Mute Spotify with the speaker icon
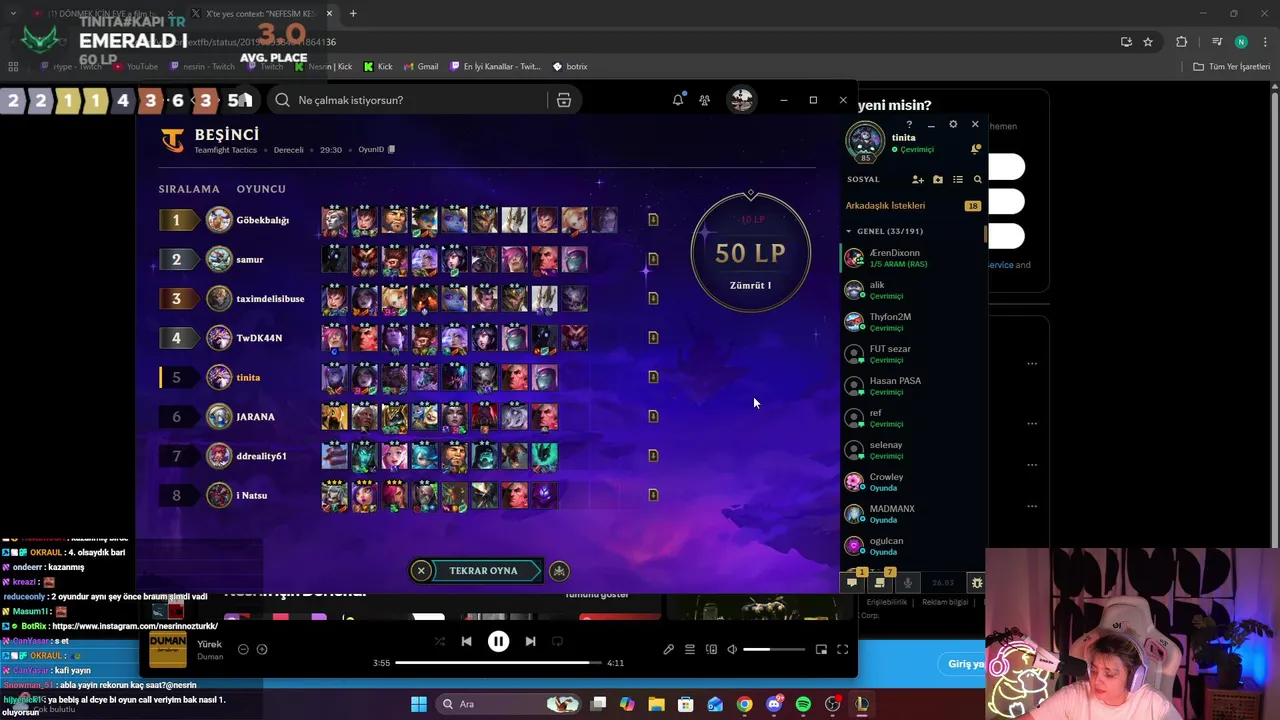 tap(732, 650)
